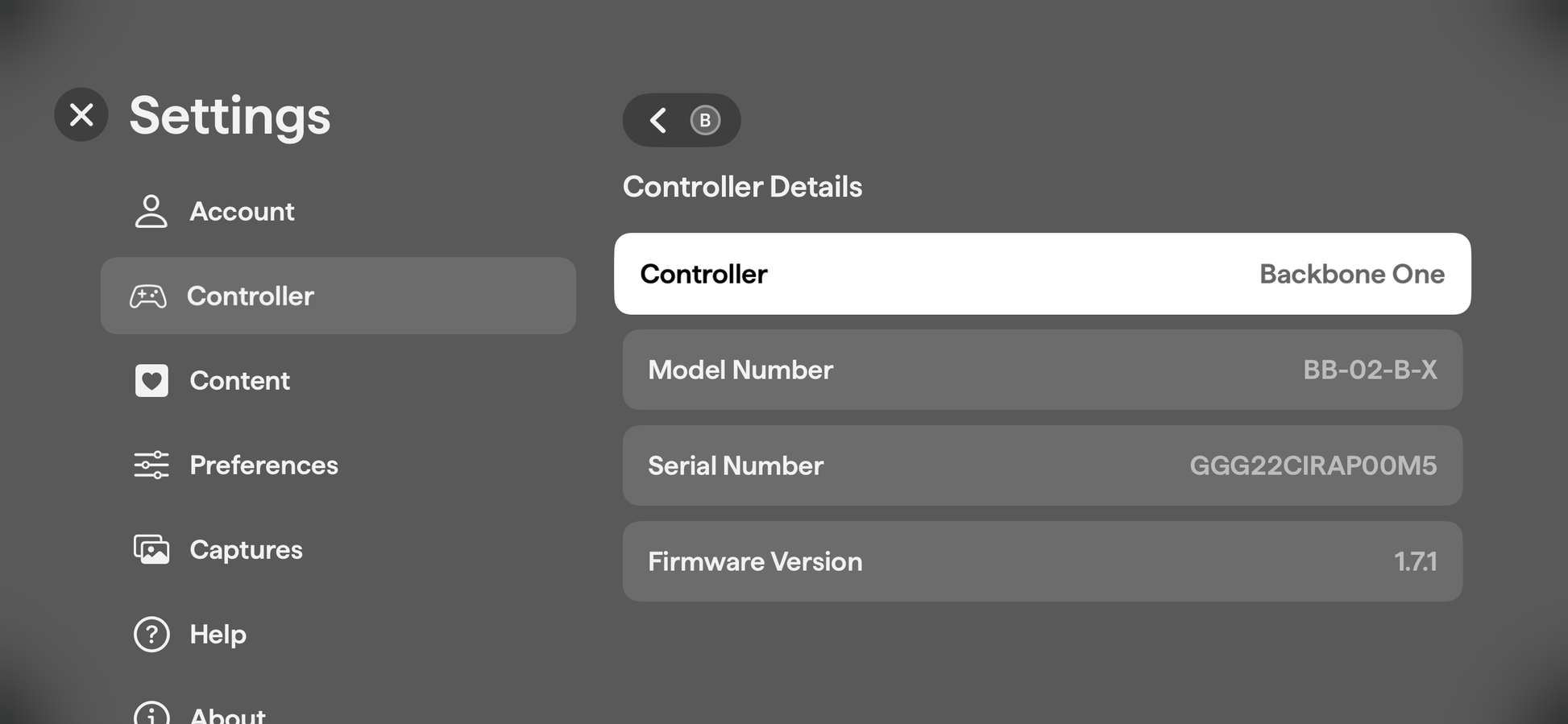Click the gamepad Controller icon
The height and width of the screenshot is (724, 1568).
click(x=148, y=296)
